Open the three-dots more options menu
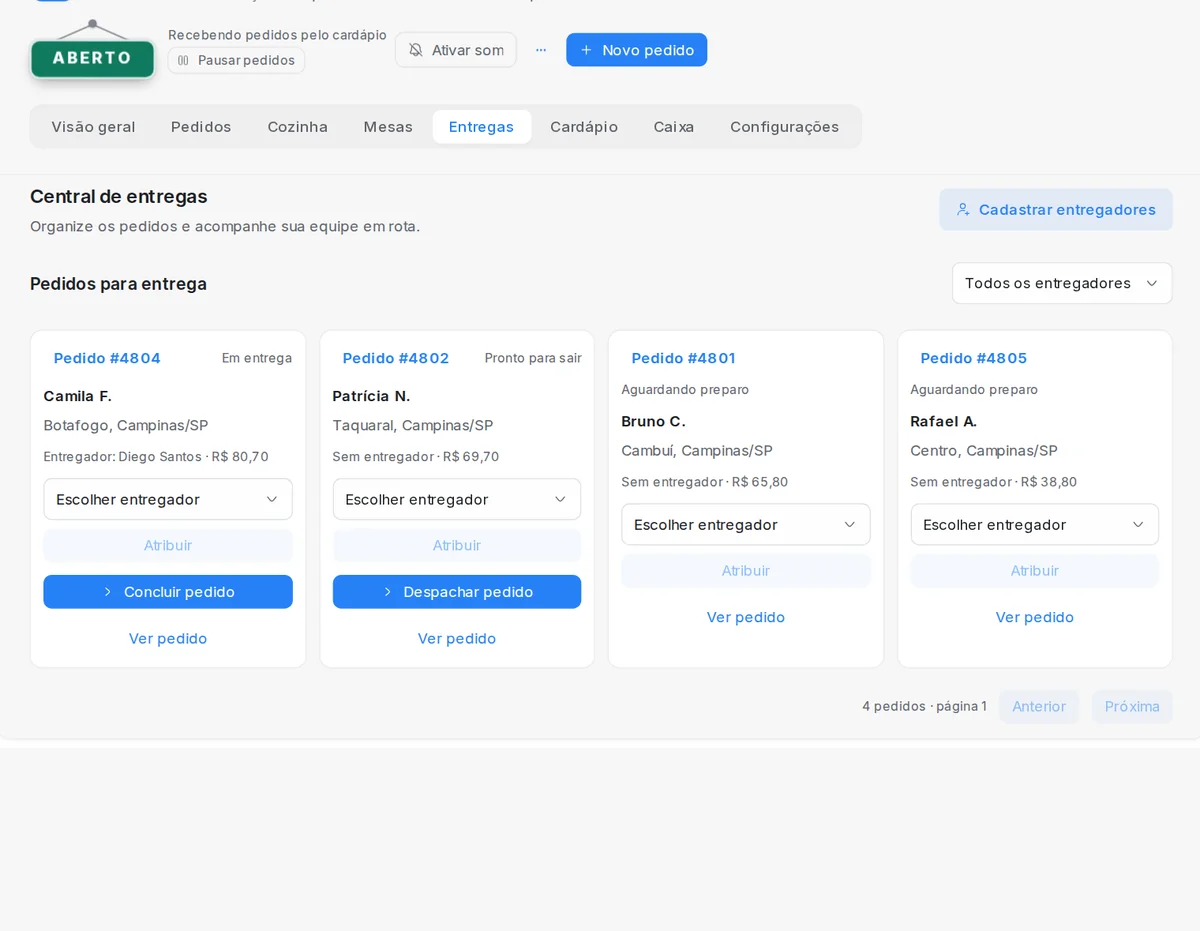Viewport: 1200px width, 931px height. tap(541, 50)
